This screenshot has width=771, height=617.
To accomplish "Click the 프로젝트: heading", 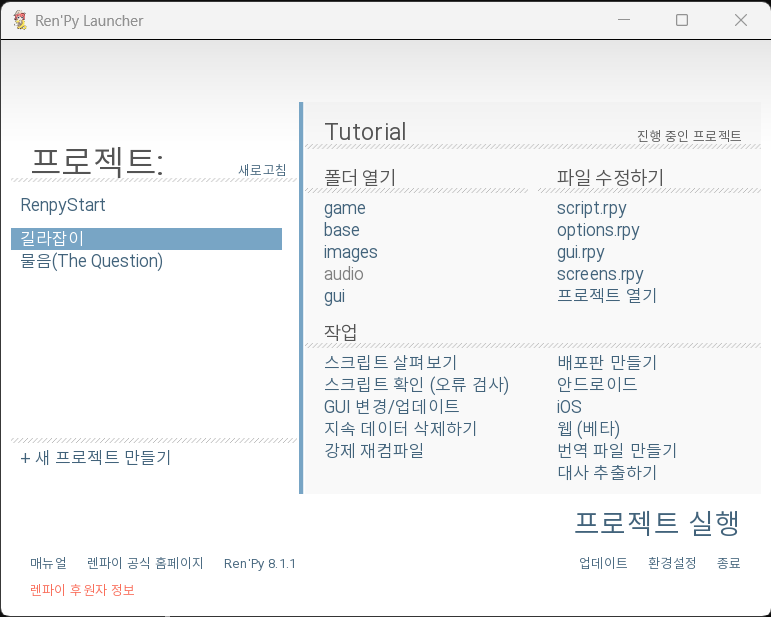I will tap(97, 162).
